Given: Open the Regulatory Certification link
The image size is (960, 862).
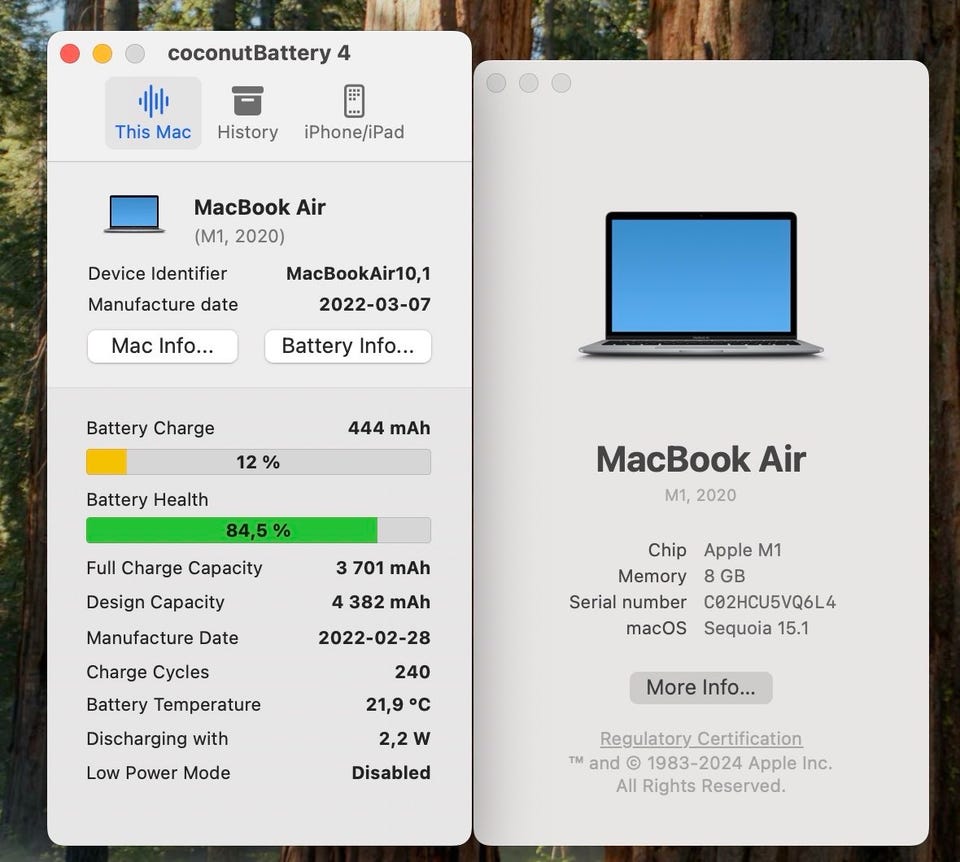Looking at the screenshot, I should click(700, 738).
